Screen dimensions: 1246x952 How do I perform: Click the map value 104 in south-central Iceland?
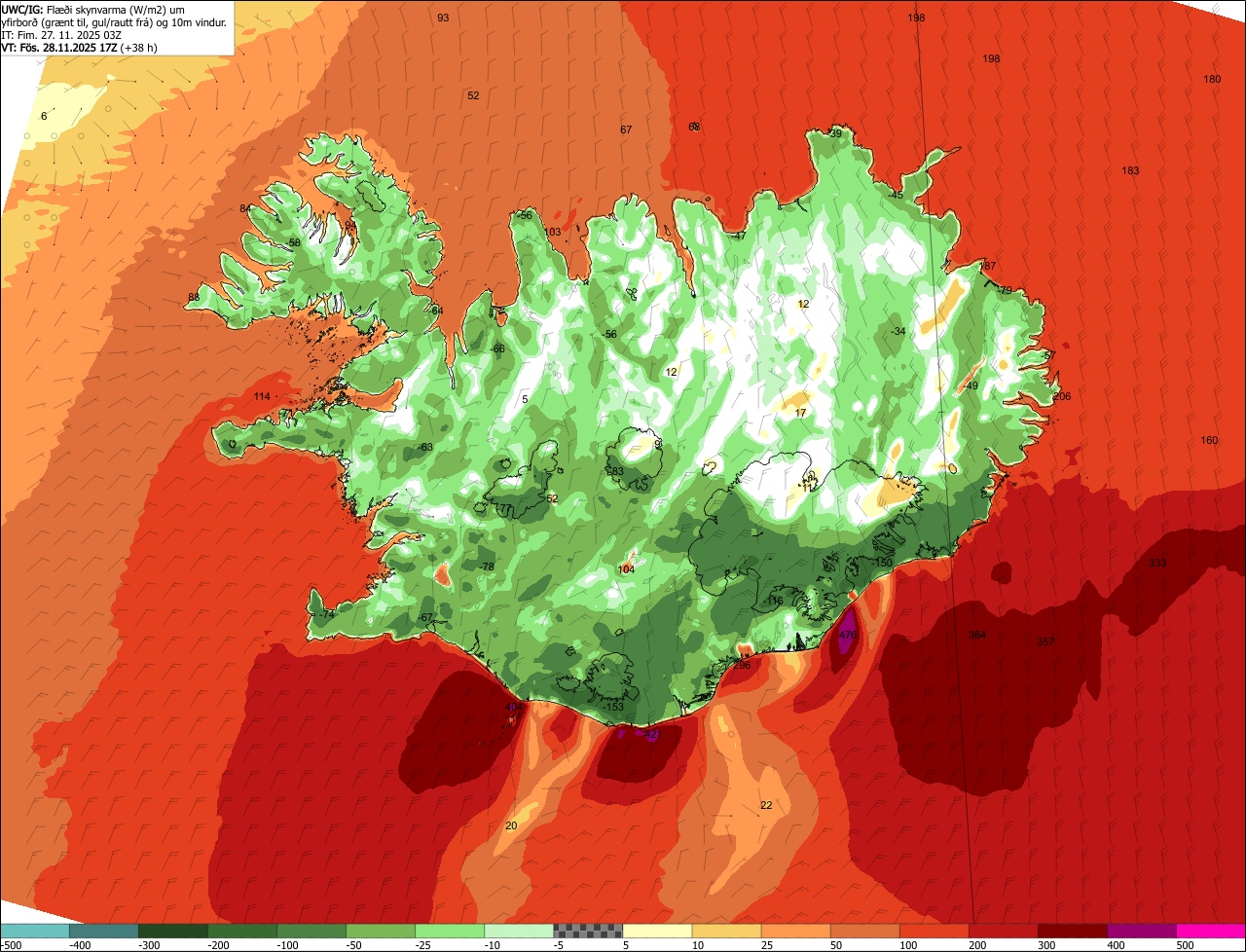[x=626, y=570]
